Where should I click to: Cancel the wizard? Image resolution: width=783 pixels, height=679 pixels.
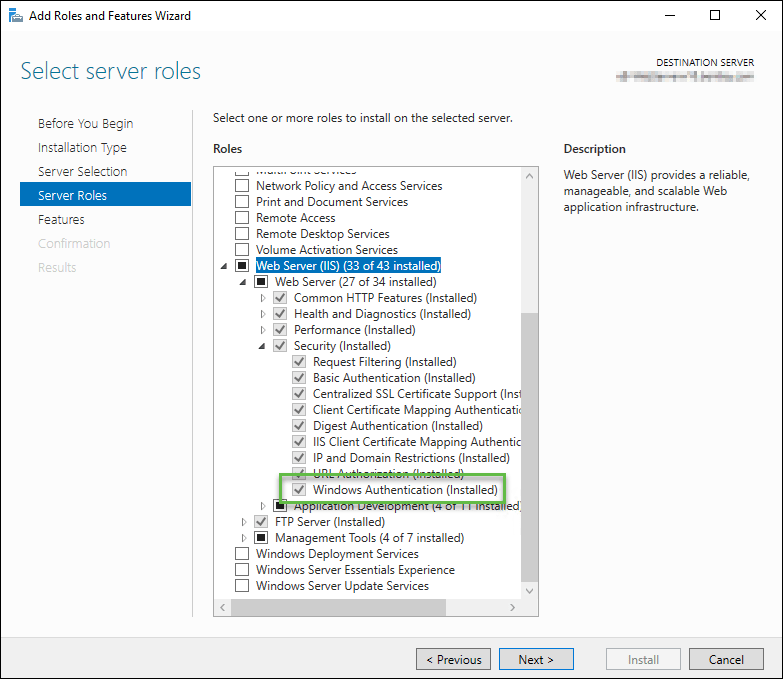click(x=726, y=659)
